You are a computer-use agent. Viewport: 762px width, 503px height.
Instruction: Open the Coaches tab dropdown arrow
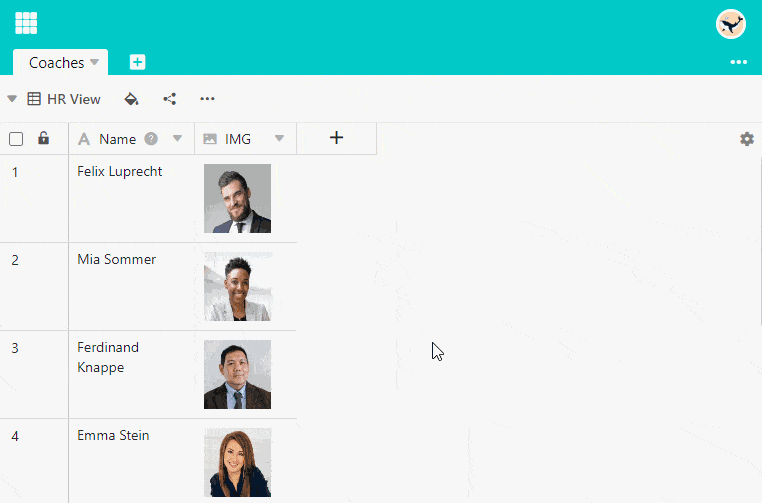click(95, 62)
